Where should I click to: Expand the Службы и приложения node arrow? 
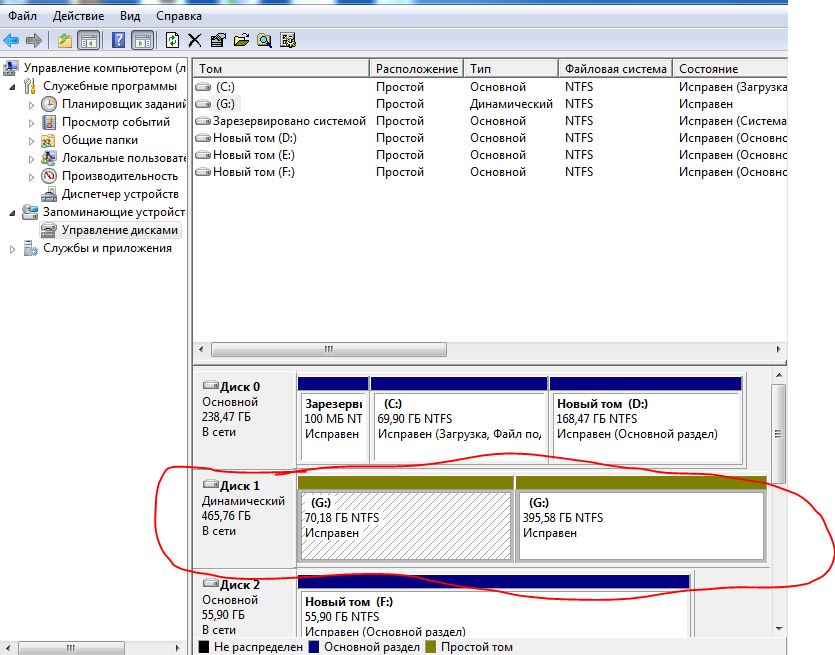(x=13, y=249)
